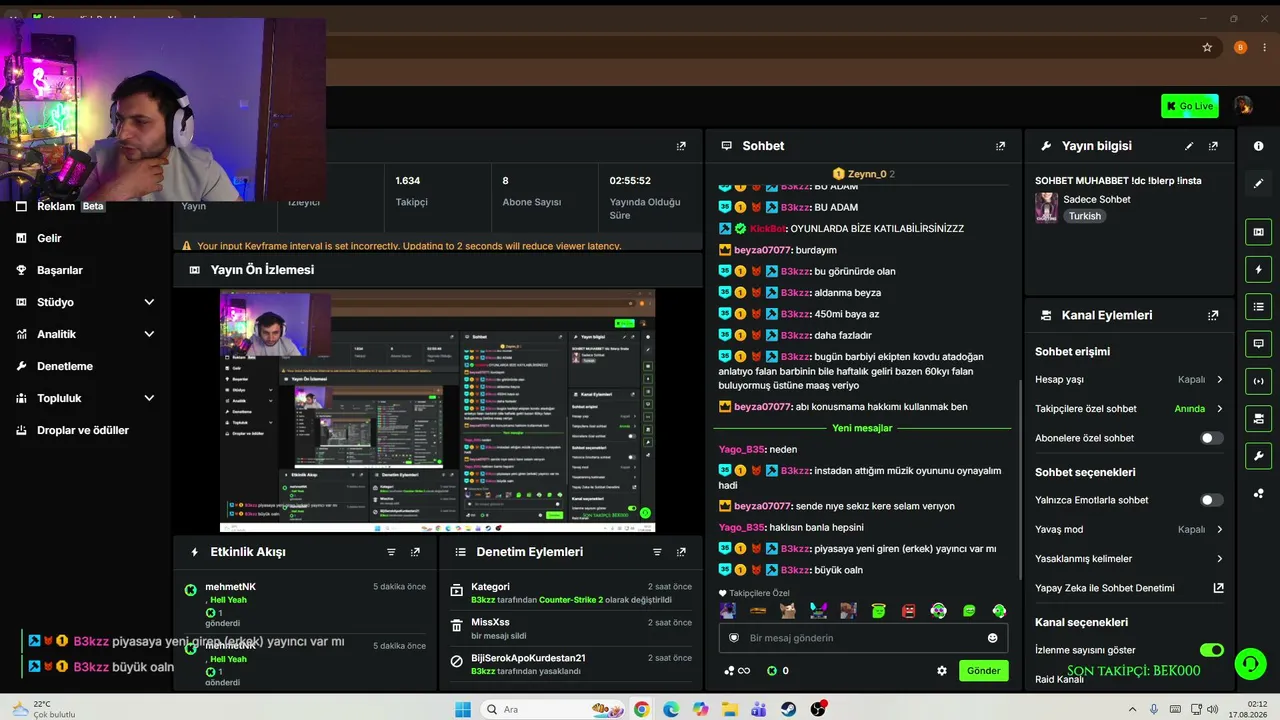This screenshot has width=1280, height=720.
Task: Click Yago_B35 username on "neden" message
Action: point(742,450)
